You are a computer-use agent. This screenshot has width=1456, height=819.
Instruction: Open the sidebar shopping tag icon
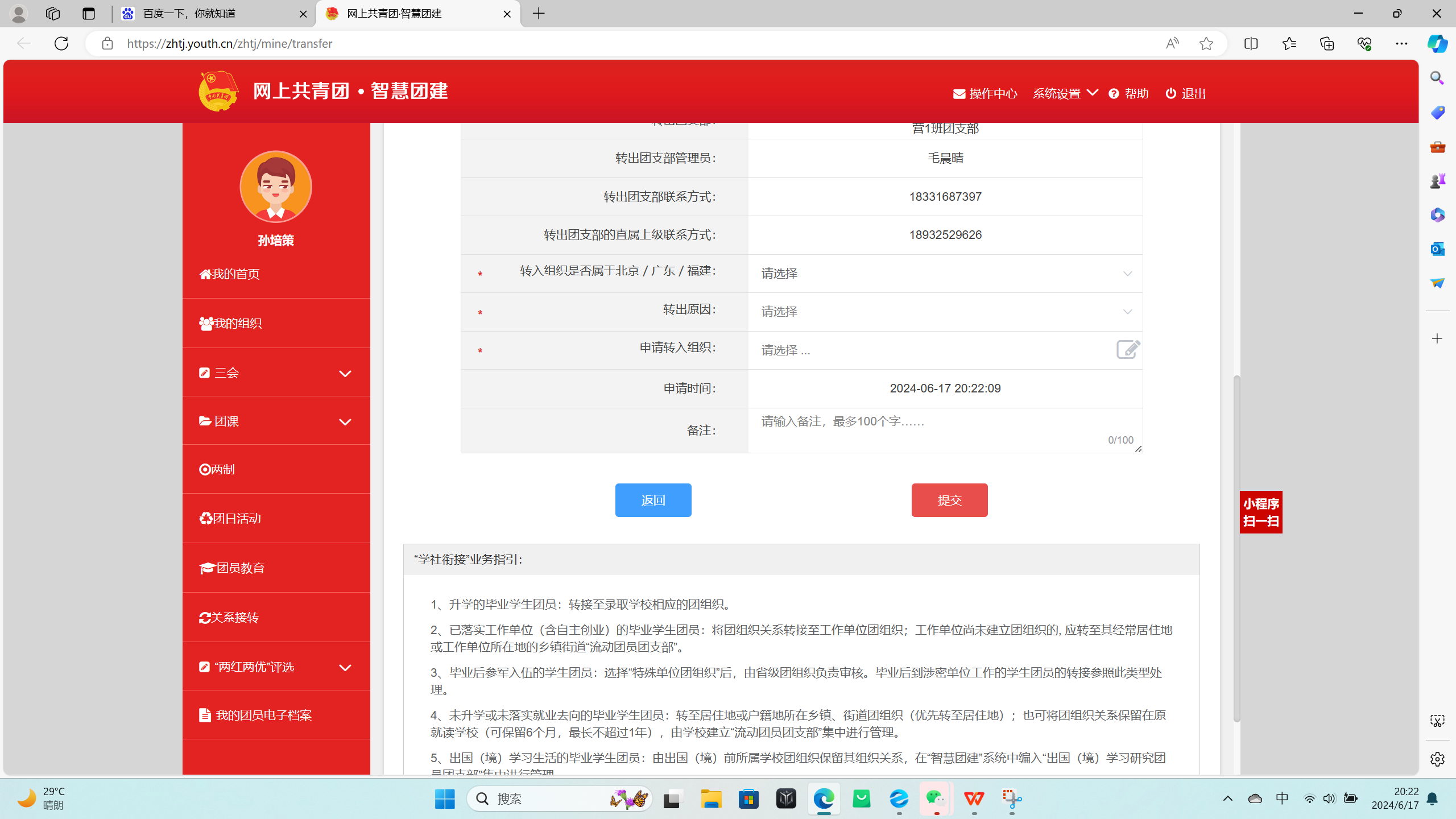pos(1437,113)
